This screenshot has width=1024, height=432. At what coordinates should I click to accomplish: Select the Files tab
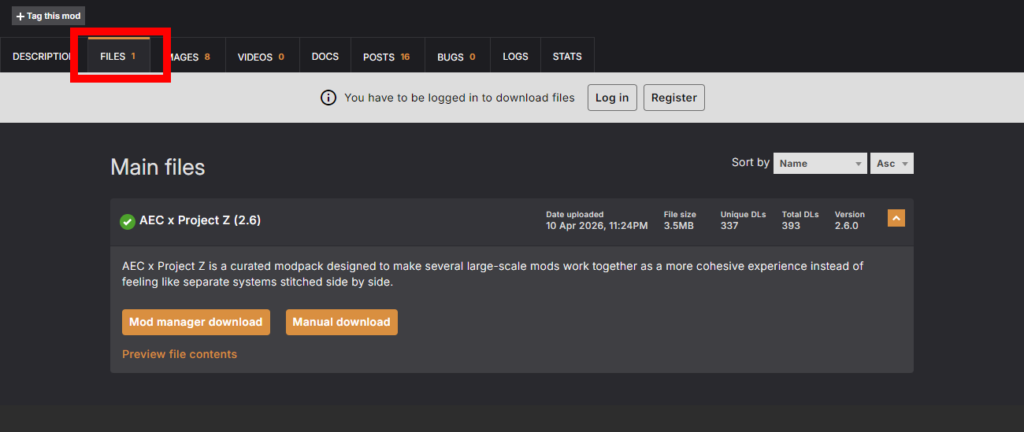pyautogui.click(x=118, y=57)
